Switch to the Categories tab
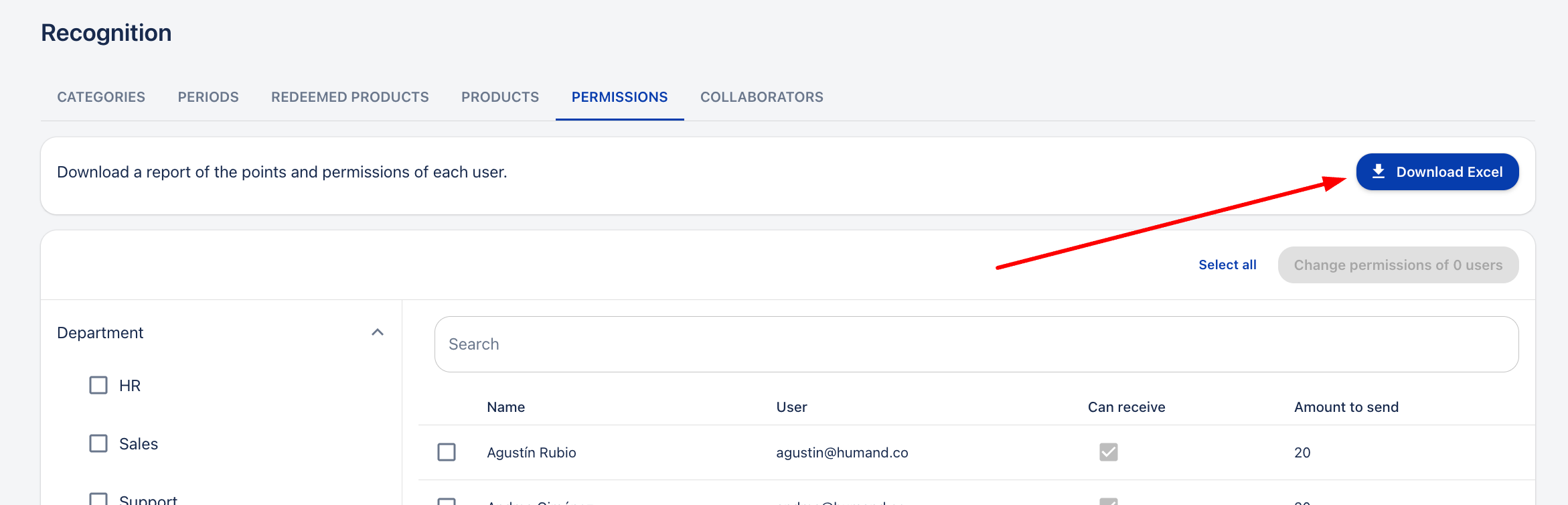Viewport: 1568px width, 505px height. click(101, 97)
